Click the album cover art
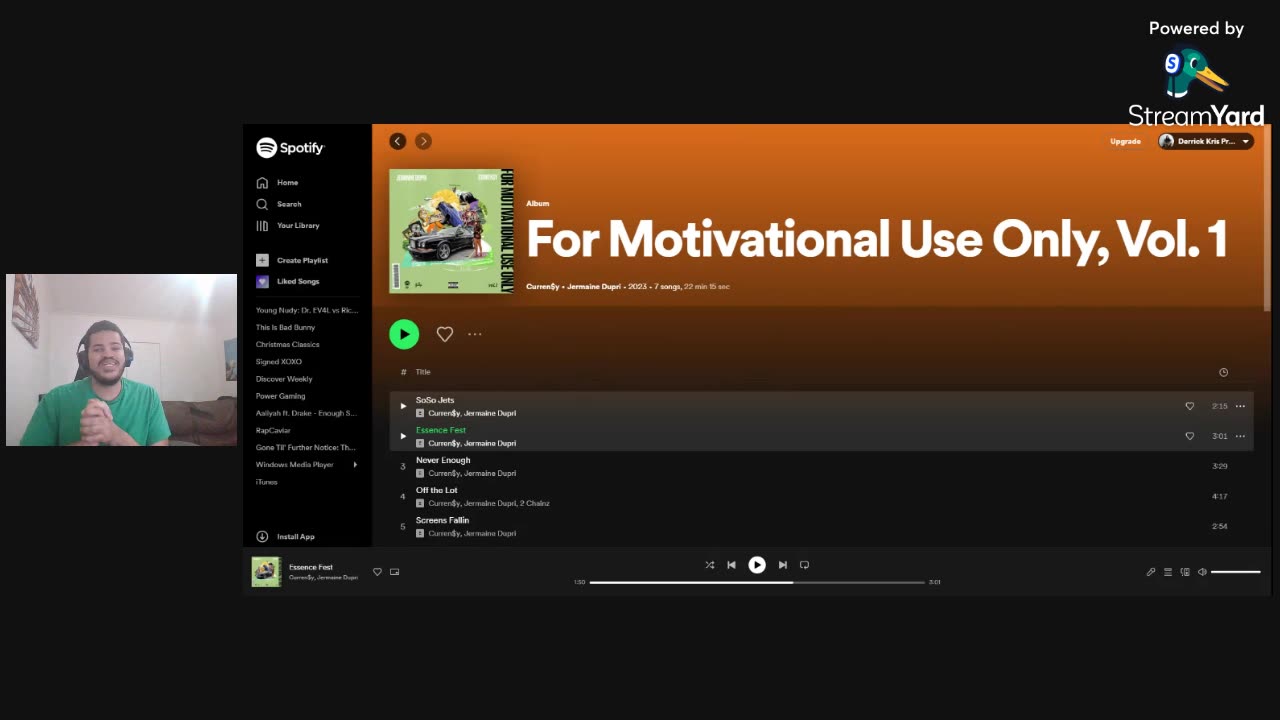This screenshot has height=720, width=1280. (452, 231)
